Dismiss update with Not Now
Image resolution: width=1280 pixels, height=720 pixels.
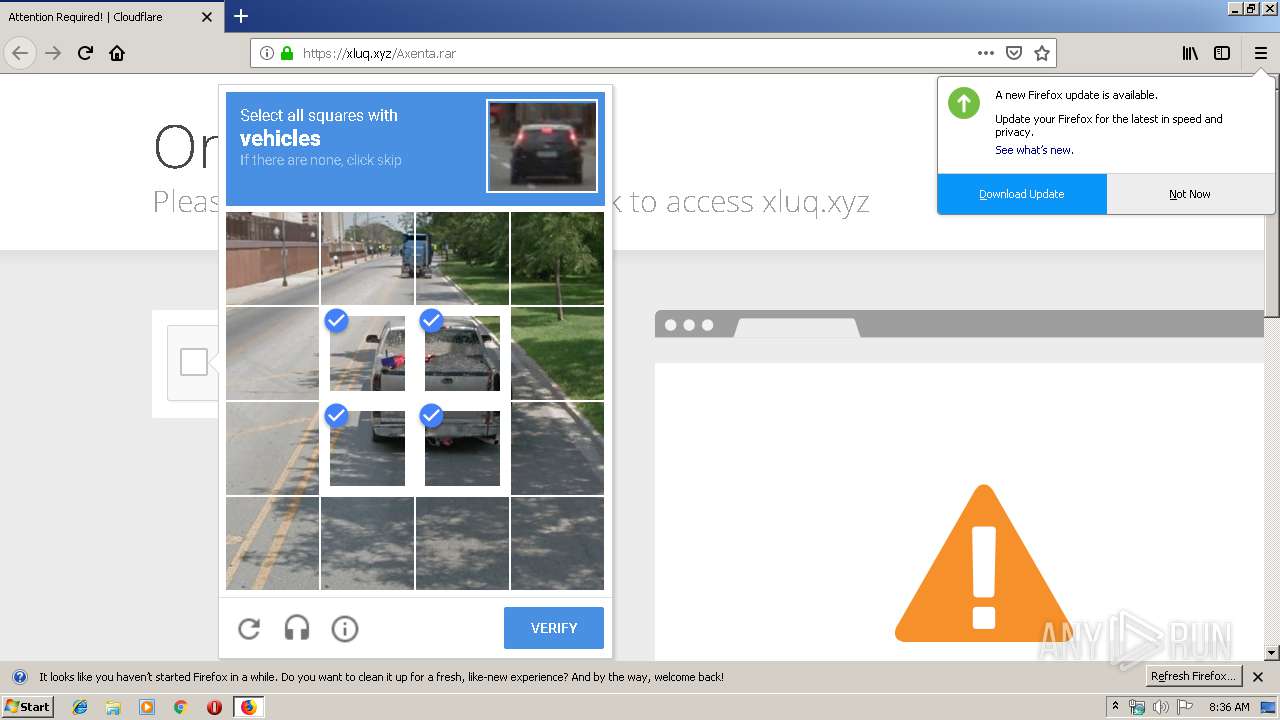(x=1190, y=194)
